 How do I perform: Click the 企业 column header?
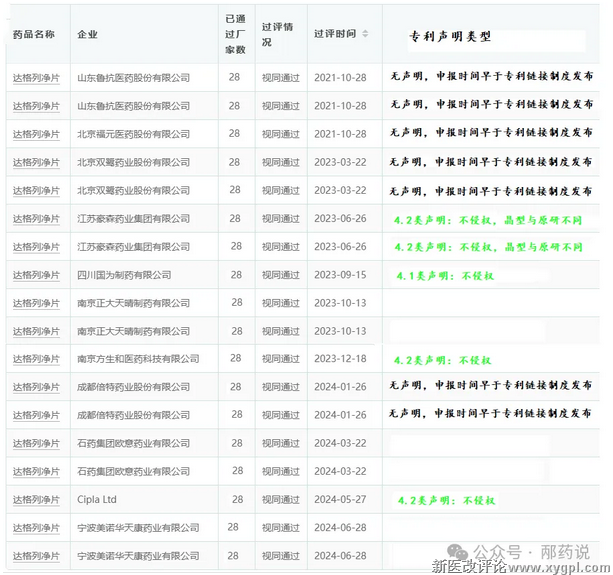click(x=88, y=34)
